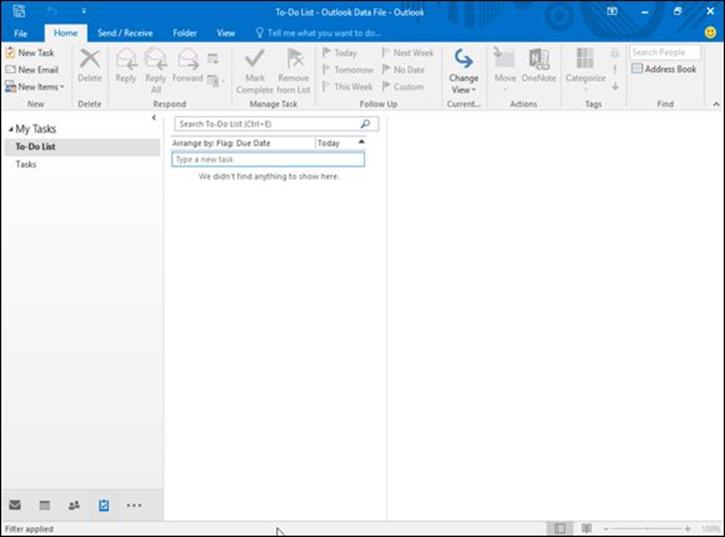The width and height of the screenshot is (725, 537).
Task: Open more navigation options ellipsis
Action: [134, 506]
